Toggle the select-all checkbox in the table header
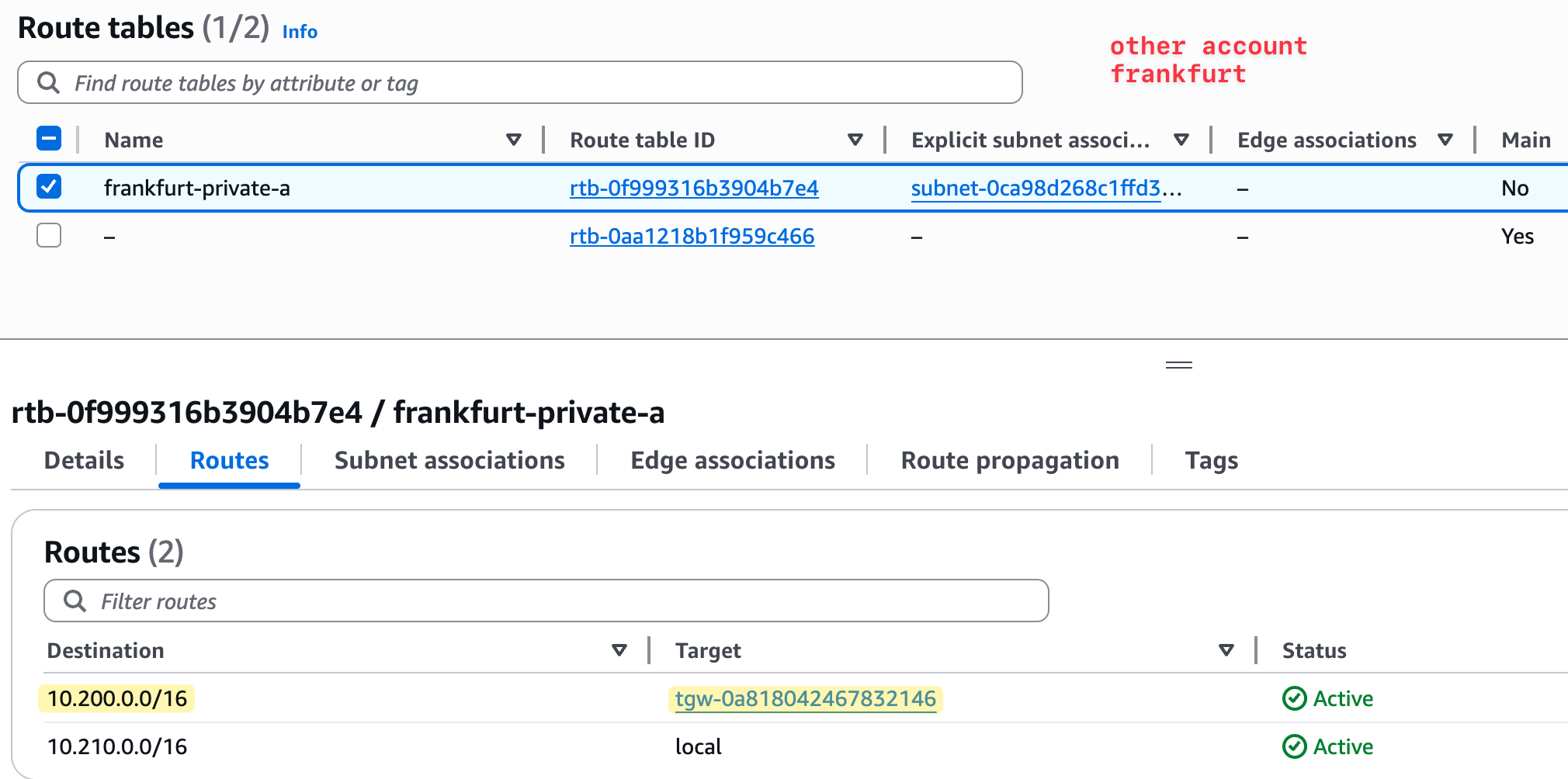This screenshot has height=779, width=1568. point(48,138)
